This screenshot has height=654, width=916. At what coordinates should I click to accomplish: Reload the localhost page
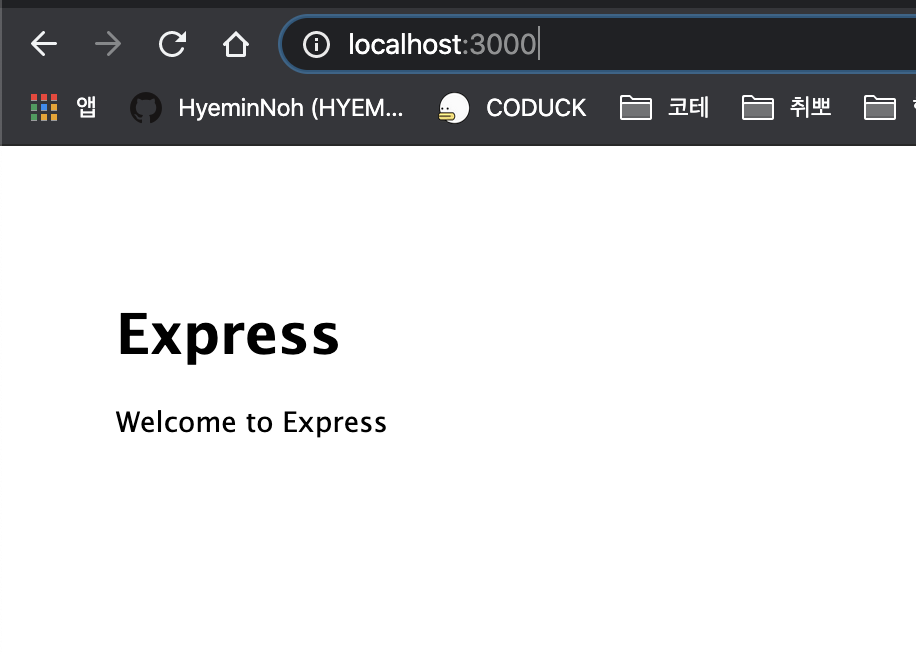(172, 44)
